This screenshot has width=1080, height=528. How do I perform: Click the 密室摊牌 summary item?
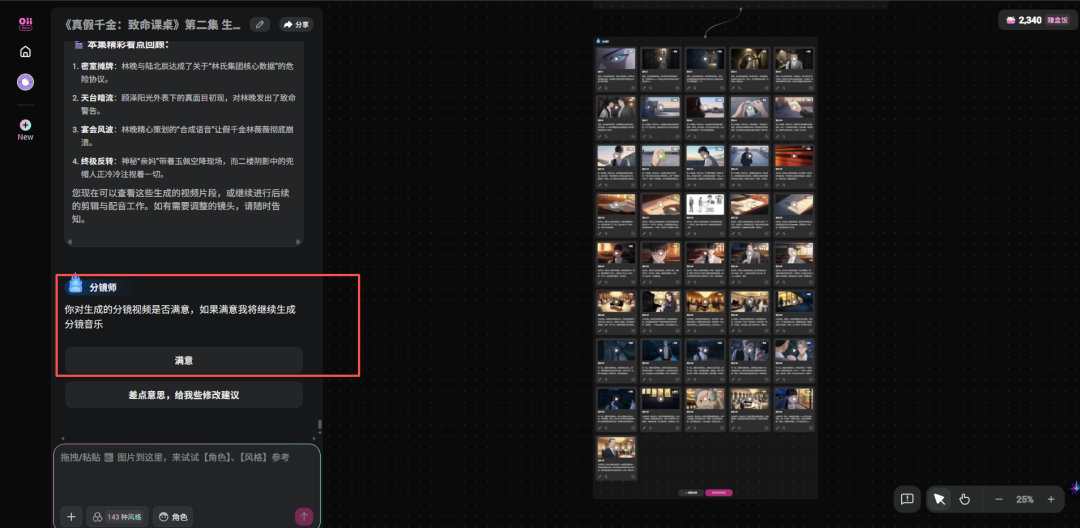(185, 72)
